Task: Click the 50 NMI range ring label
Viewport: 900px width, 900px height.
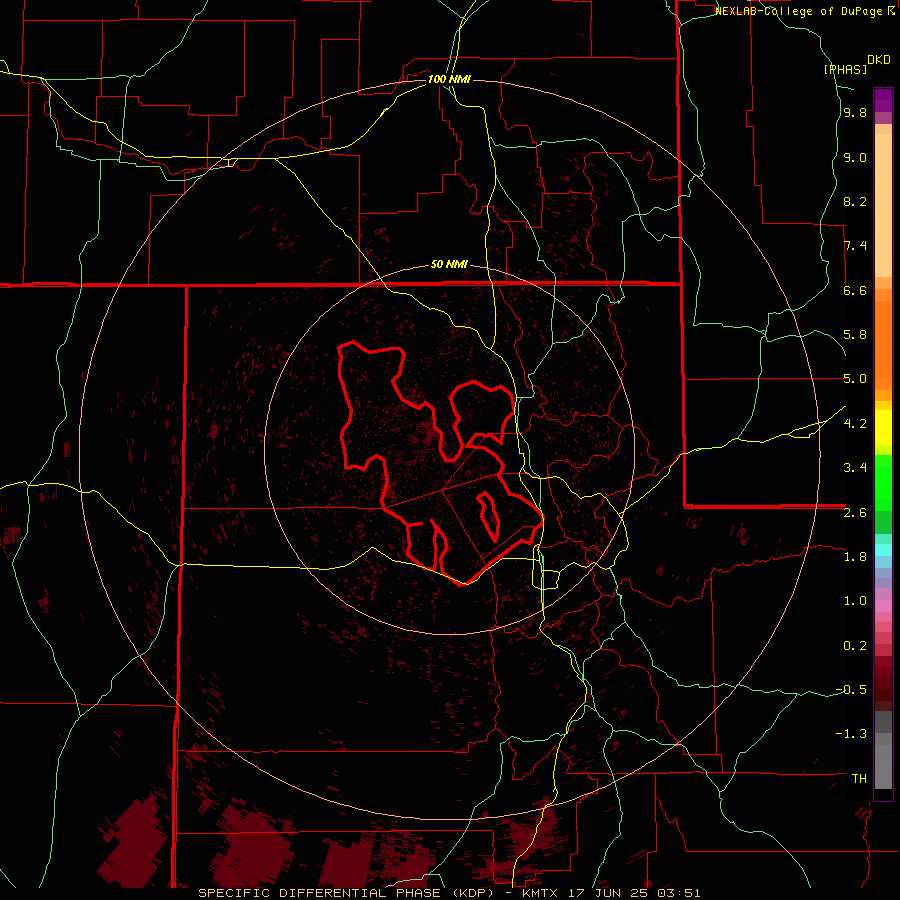Action: (449, 265)
